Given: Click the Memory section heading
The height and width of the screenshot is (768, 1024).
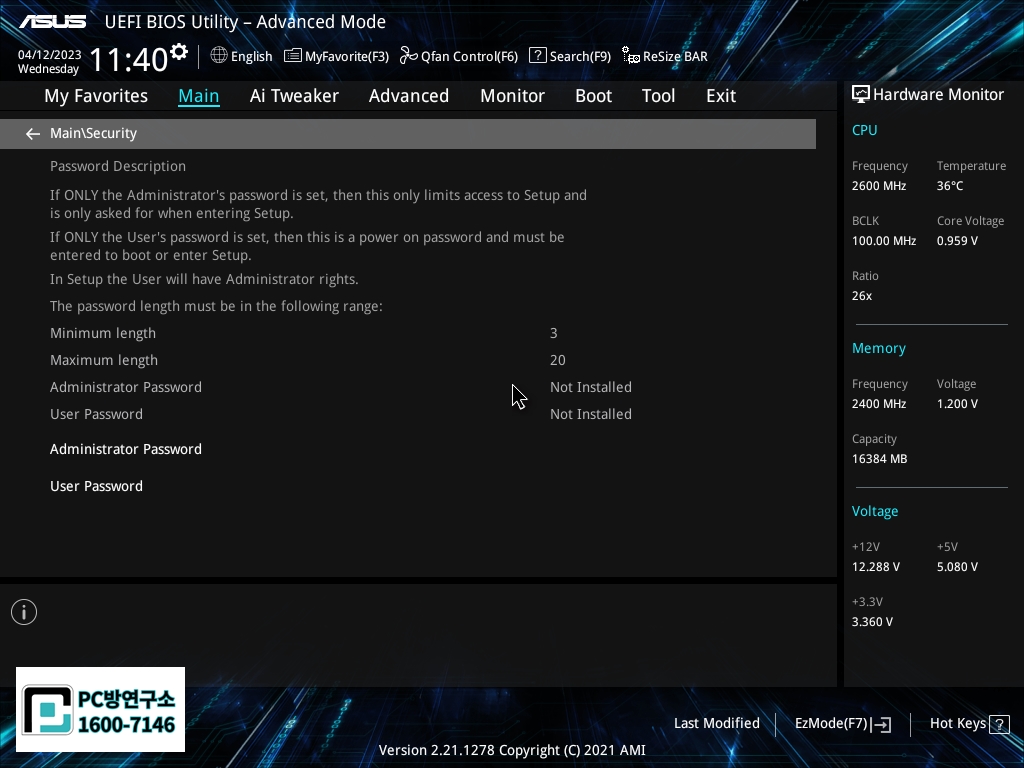Looking at the screenshot, I should [x=878, y=349].
